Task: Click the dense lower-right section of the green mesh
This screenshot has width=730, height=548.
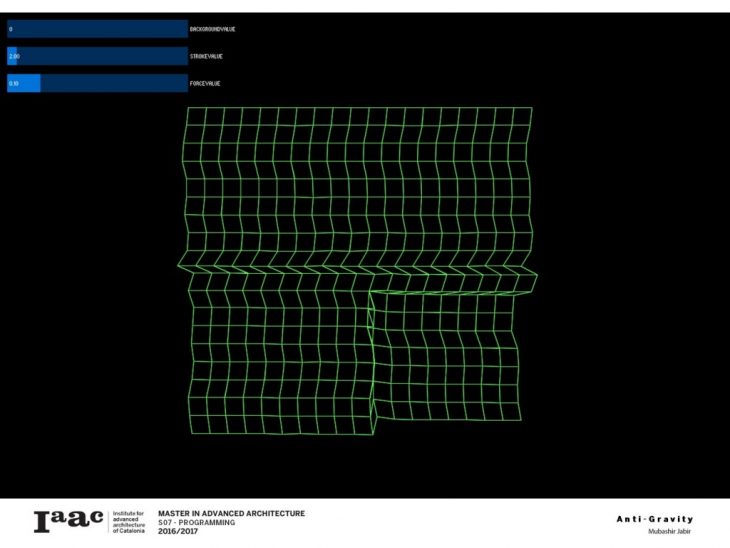Action: (x=445, y=358)
